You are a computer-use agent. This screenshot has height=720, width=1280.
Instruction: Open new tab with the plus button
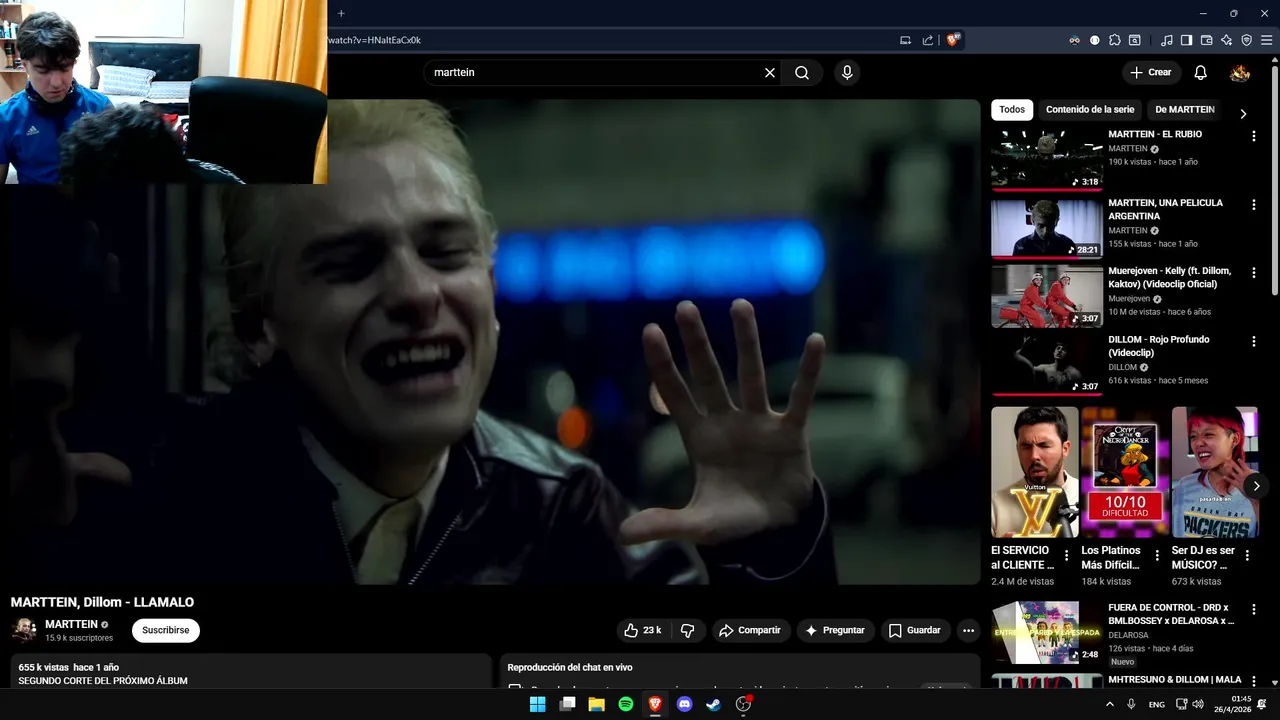tap(341, 13)
